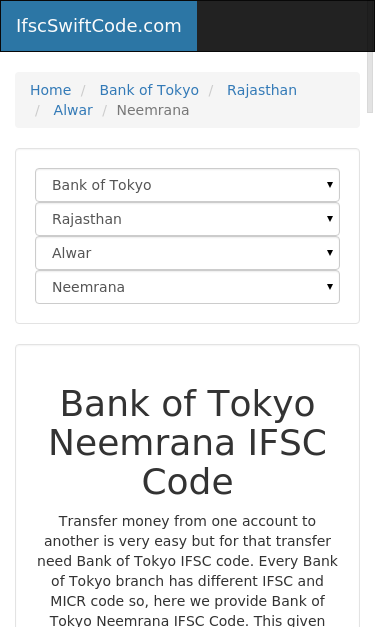Screen dimensions: 375x627
Task: Click the arrow icon on Neemrana selector
Action: [330, 287]
